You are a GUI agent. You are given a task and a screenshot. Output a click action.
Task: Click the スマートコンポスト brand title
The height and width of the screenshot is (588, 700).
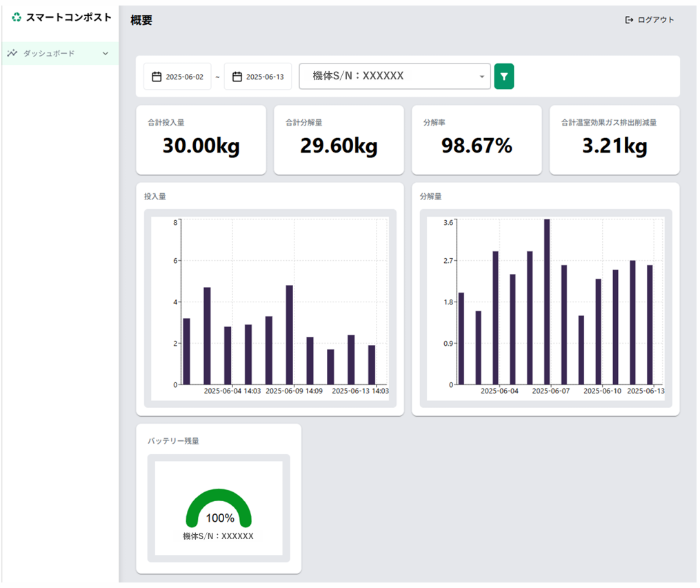tap(69, 17)
